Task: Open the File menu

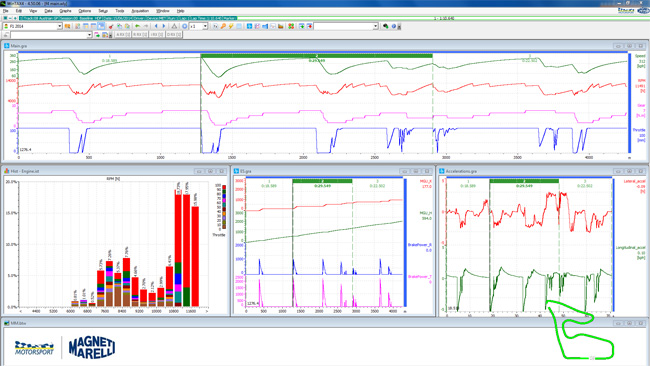Action: 5,11
